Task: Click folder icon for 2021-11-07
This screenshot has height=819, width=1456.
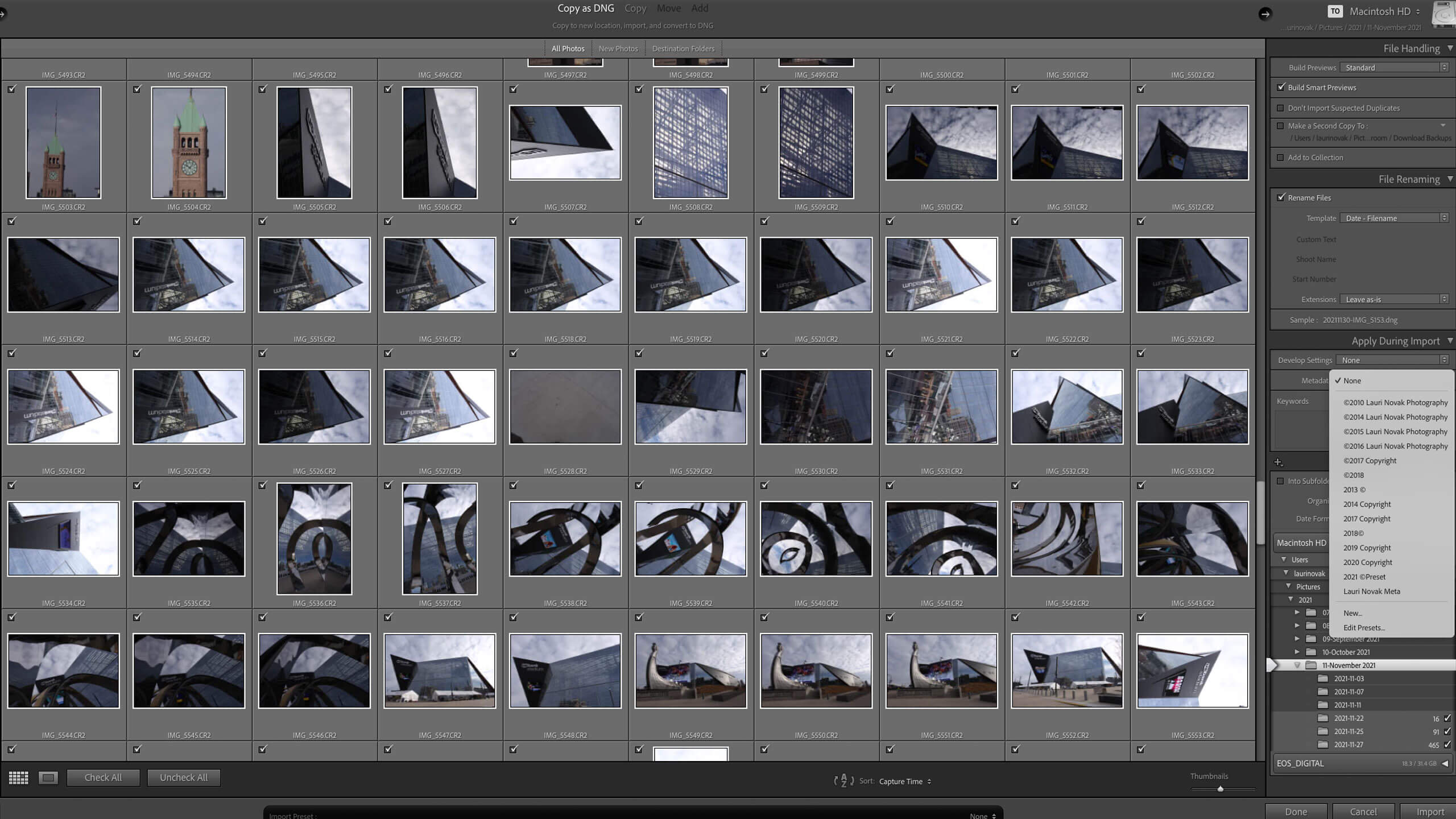Action: click(1323, 692)
